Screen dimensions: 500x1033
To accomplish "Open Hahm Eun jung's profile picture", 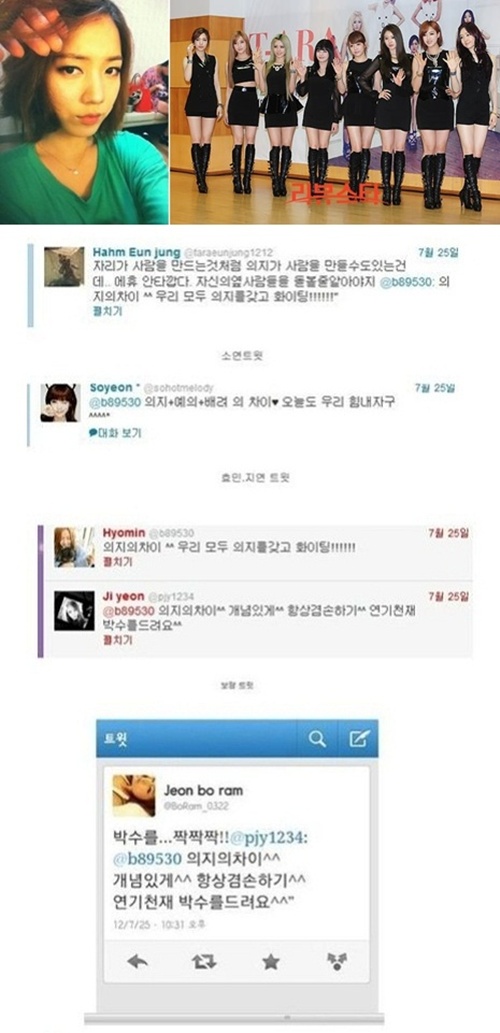I will (65, 267).
